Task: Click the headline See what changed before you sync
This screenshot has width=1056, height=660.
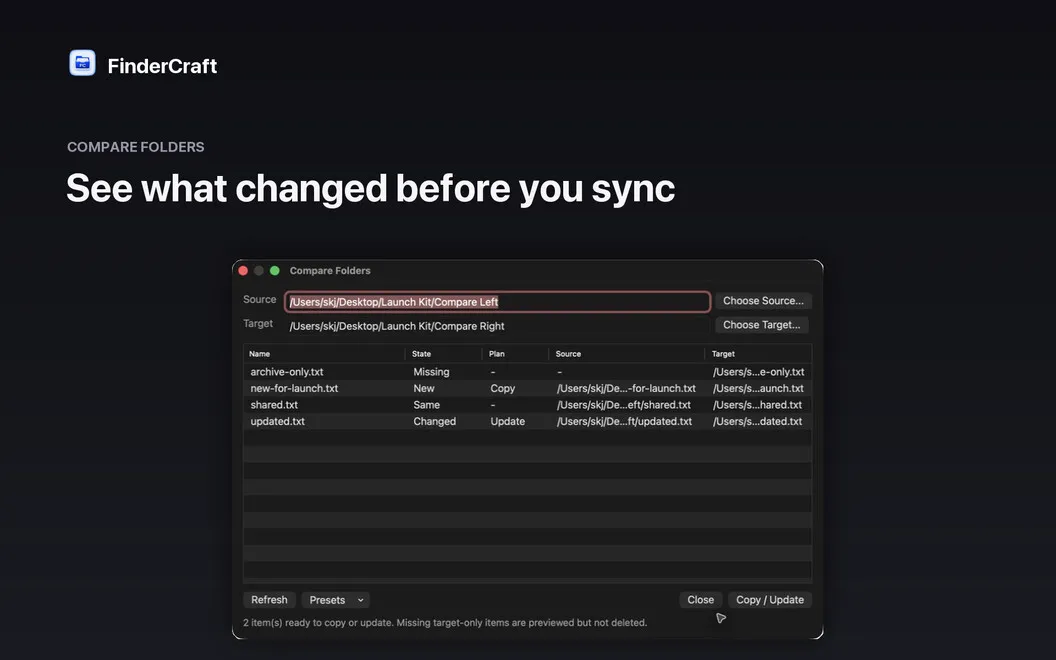Action: (x=370, y=188)
